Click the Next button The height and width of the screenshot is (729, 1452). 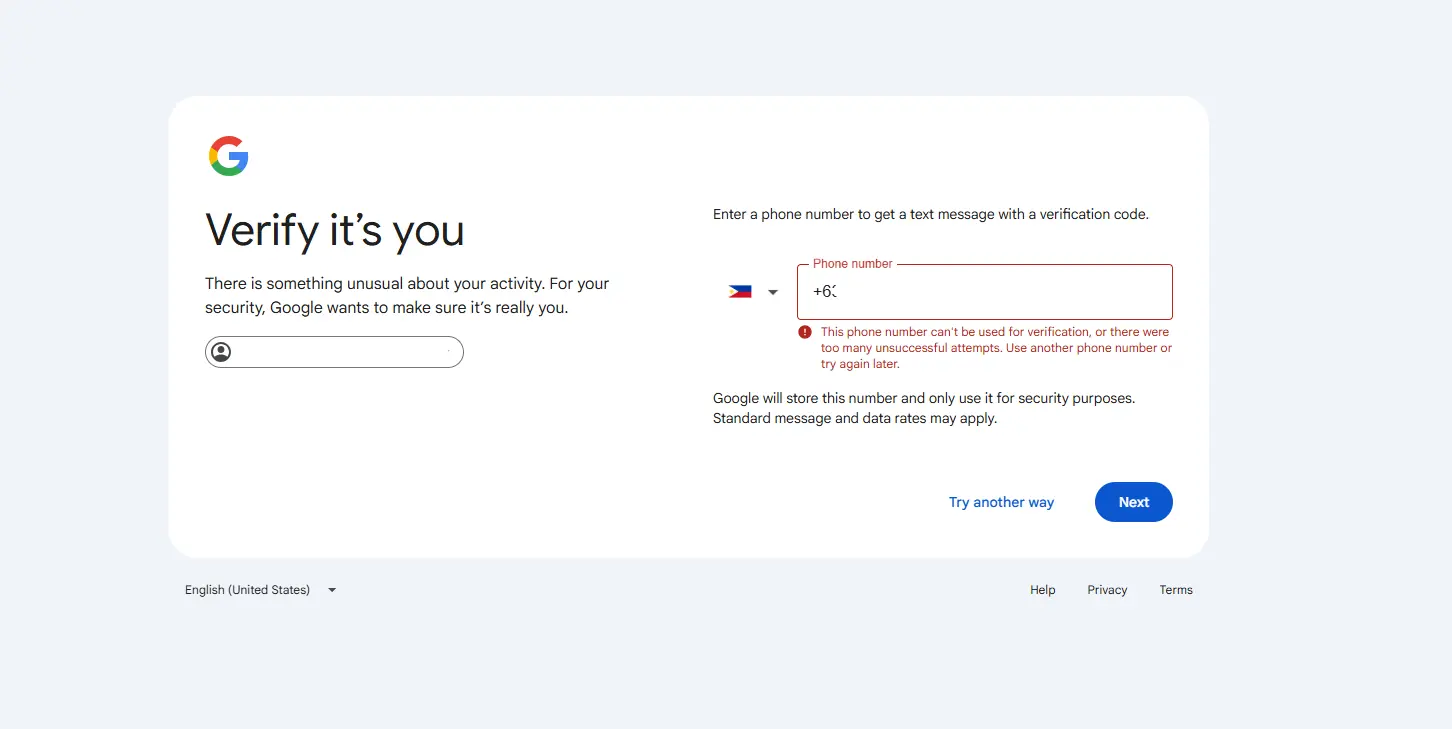(x=1133, y=502)
